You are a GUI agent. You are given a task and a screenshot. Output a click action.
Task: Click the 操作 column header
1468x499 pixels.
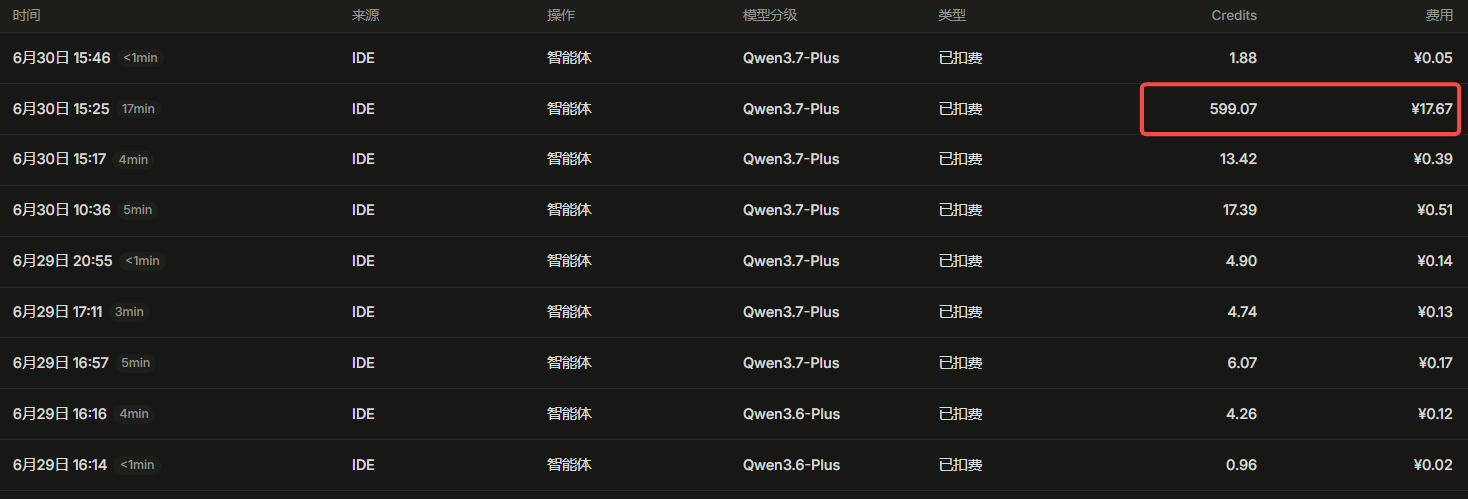[x=561, y=16]
